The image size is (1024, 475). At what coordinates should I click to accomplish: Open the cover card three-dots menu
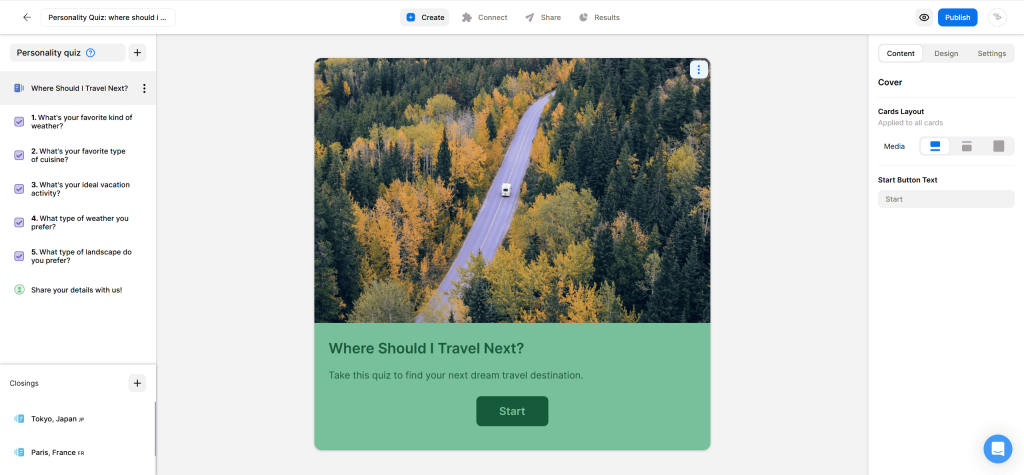pos(699,69)
